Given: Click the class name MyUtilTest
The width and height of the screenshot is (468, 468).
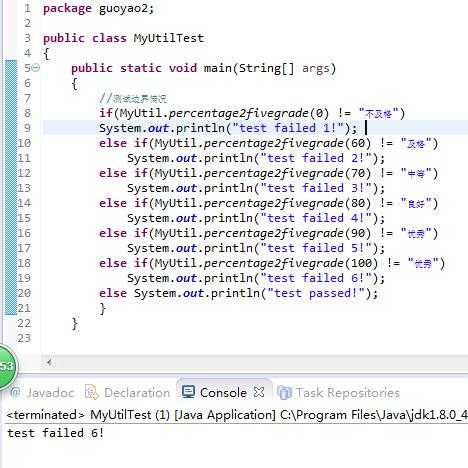Looking at the screenshot, I should (x=169, y=38).
